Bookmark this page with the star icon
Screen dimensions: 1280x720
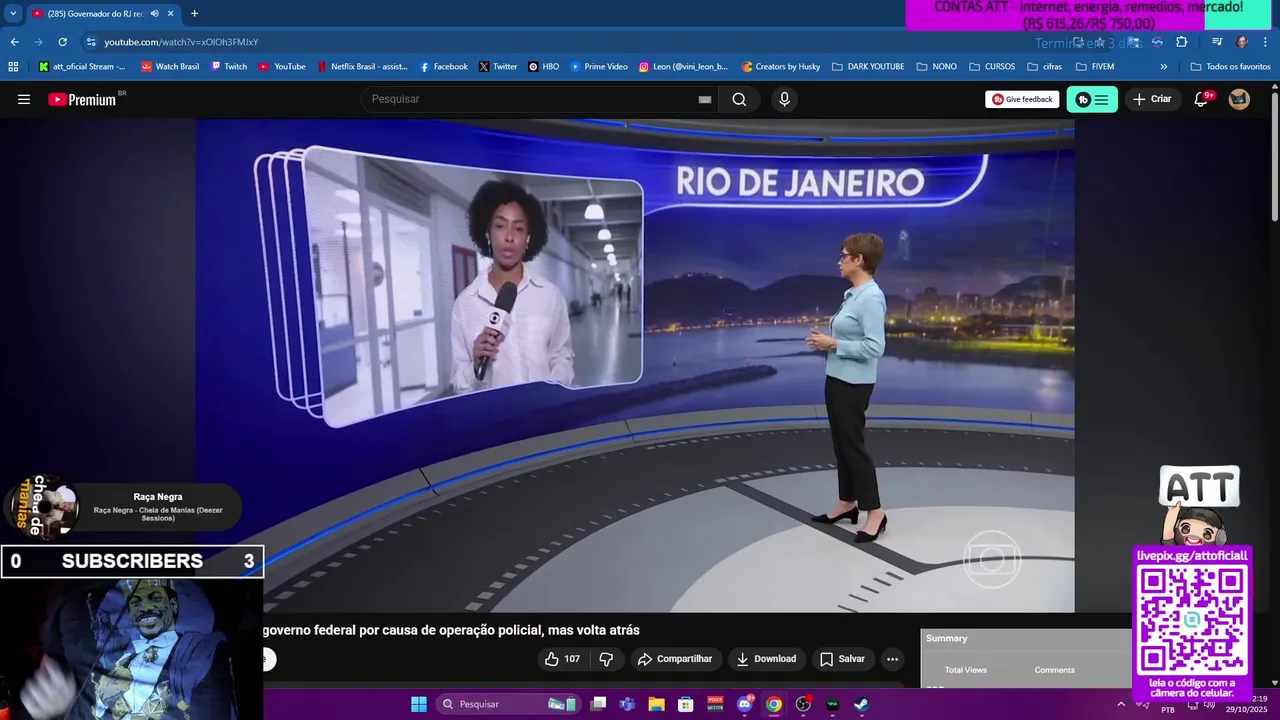pyautogui.click(x=1100, y=42)
